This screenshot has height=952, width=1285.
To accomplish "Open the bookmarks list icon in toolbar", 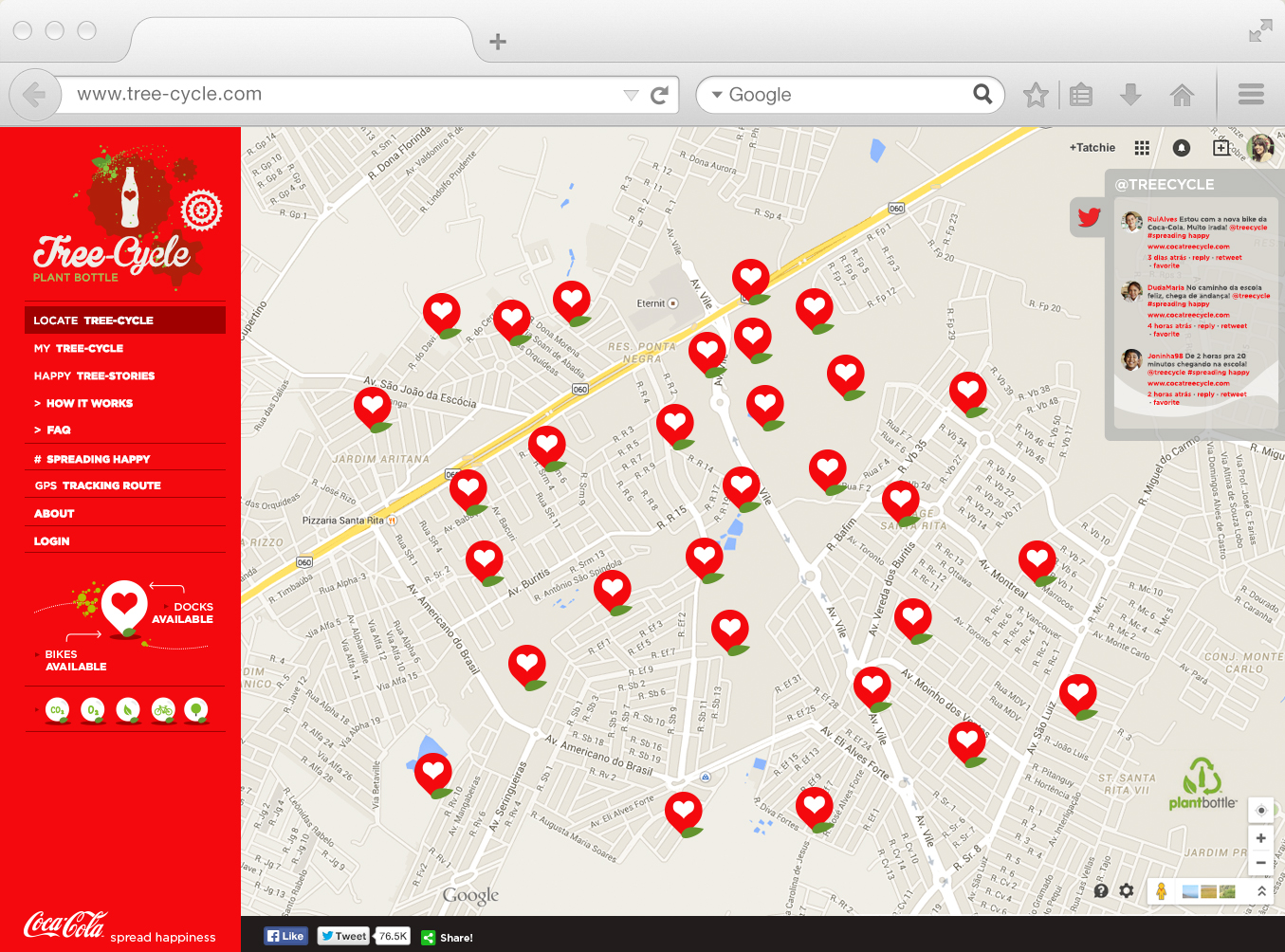I will tap(1081, 95).
